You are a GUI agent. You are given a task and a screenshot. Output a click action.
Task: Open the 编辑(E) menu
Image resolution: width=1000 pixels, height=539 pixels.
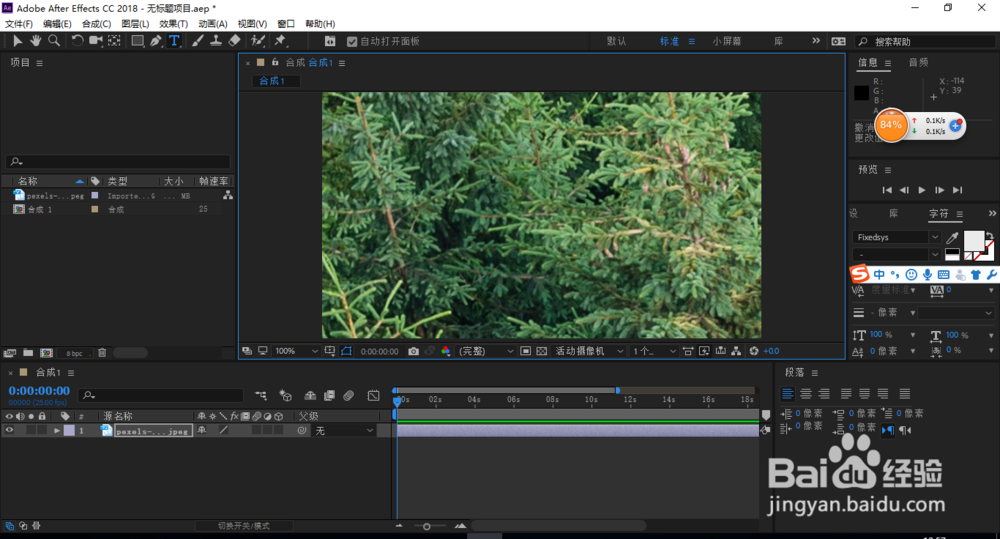[x=57, y=24]
